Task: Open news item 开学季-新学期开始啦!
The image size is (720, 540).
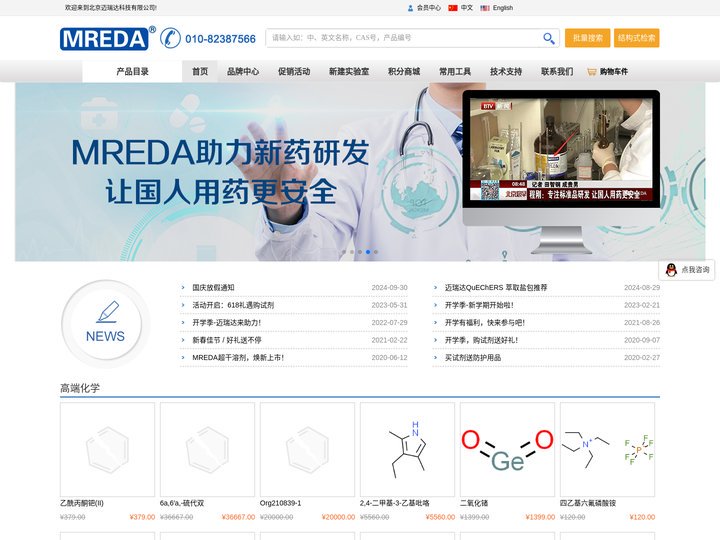Action: 479,305
